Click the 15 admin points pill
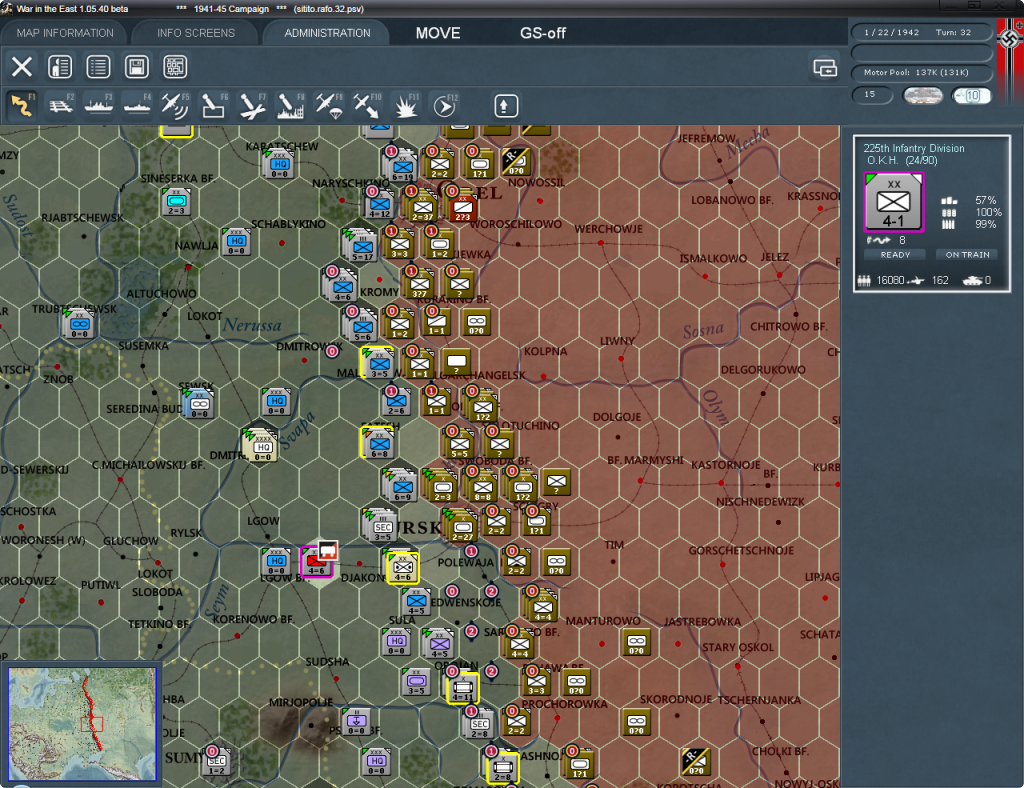The width and height of the screenshot is (1024, 788). [x=872, y=95]
